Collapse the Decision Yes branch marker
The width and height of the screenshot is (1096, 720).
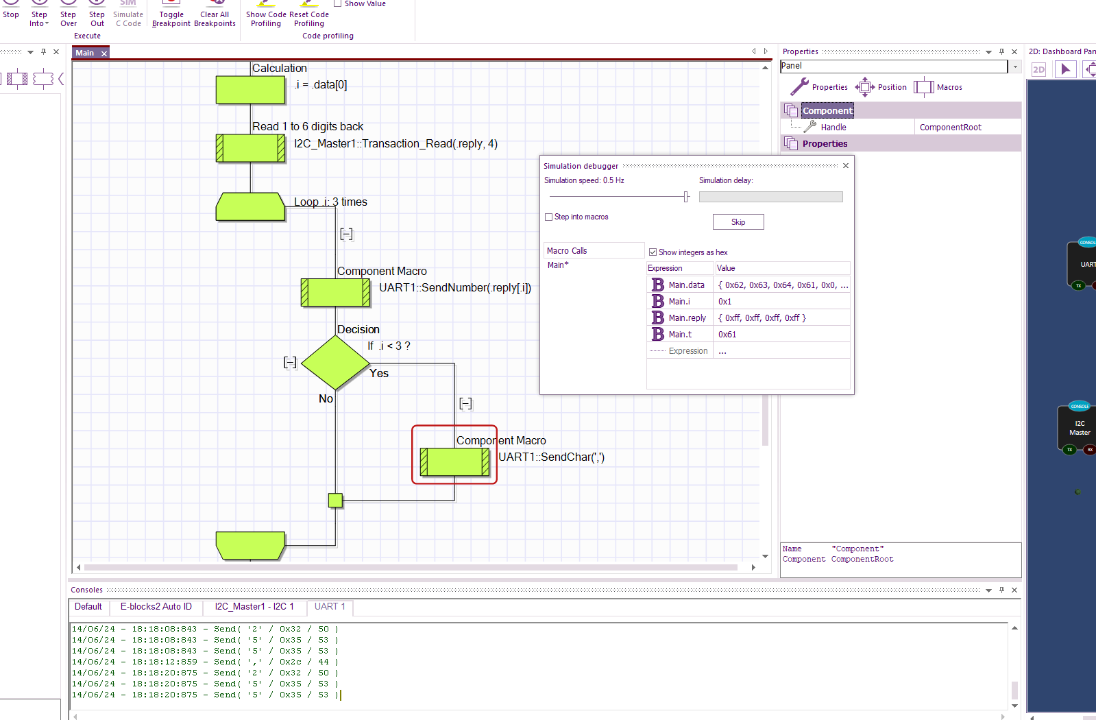[x=466, y=403]
